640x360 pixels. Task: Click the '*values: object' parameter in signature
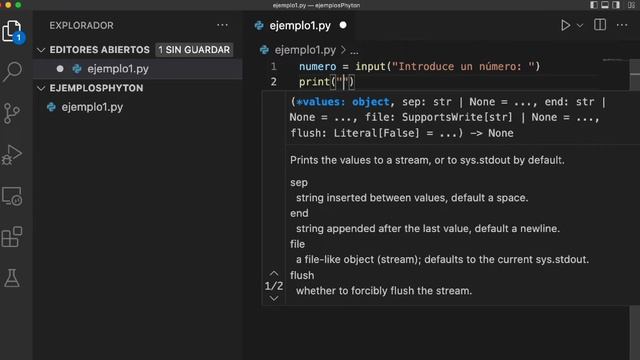343,102
